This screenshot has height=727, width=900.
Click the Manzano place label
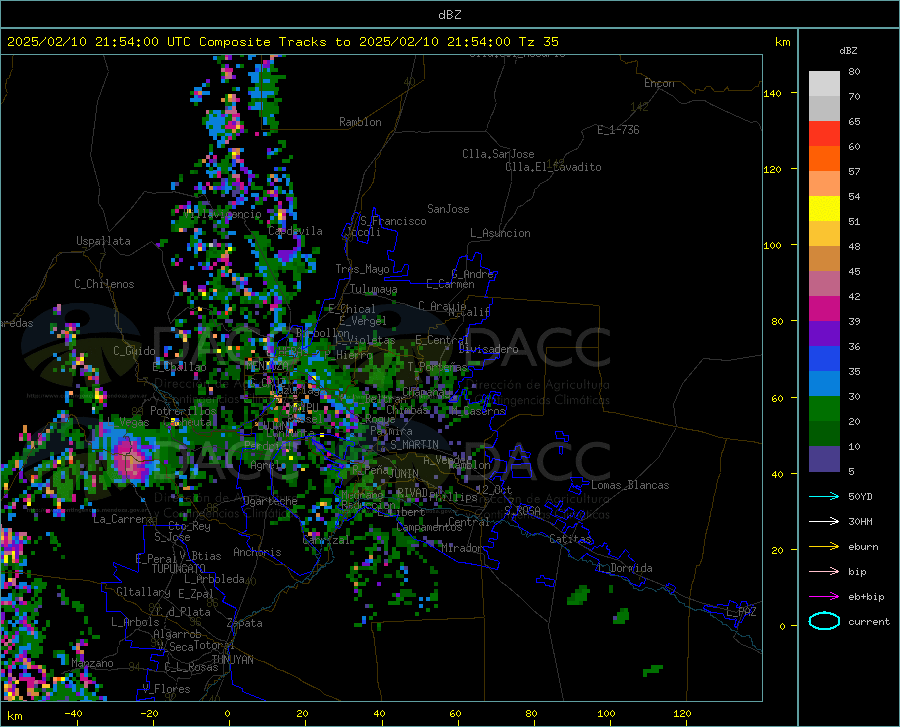tap(92, 663)
